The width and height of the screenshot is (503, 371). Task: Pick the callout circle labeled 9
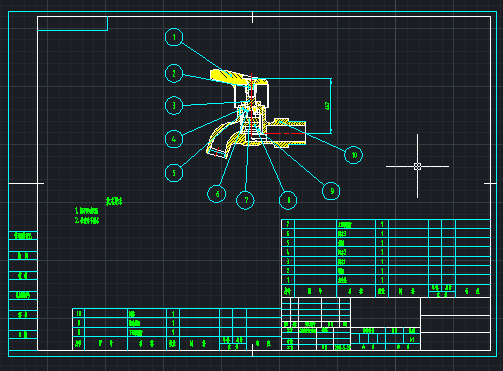point(331,191)
